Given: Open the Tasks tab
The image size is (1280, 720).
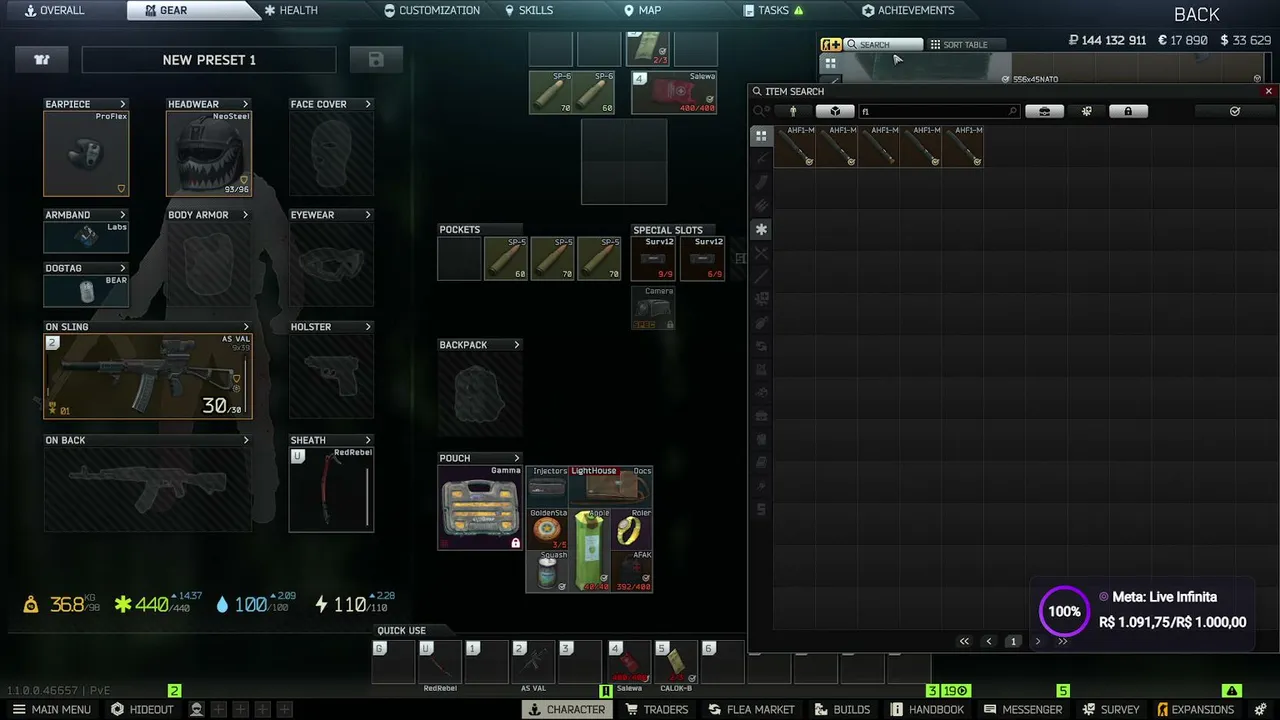Looking at the screenshot, I should point(774,10).
